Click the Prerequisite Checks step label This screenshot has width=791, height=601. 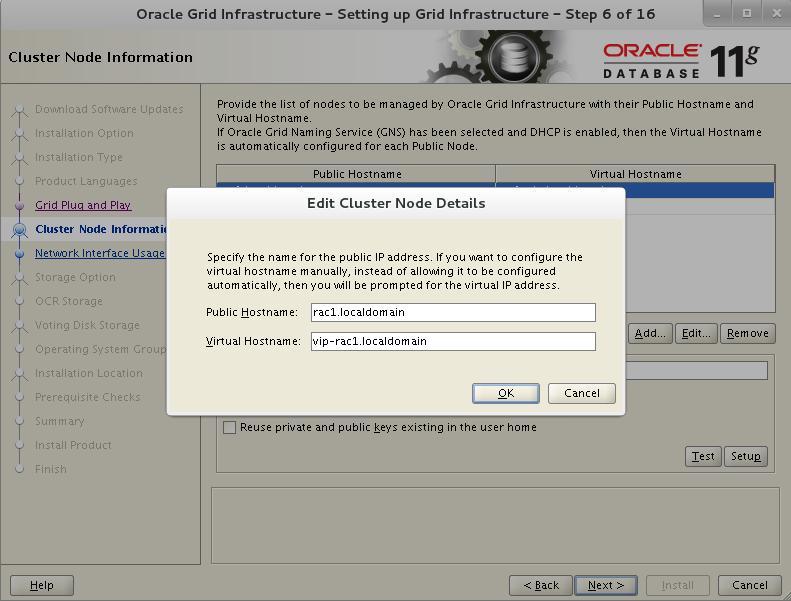point(87,397)
